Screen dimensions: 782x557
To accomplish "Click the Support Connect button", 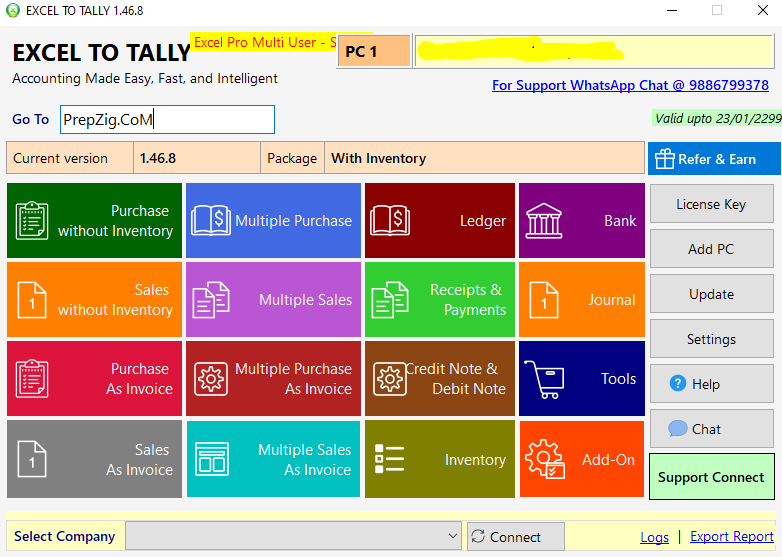I will coord(712,477).
